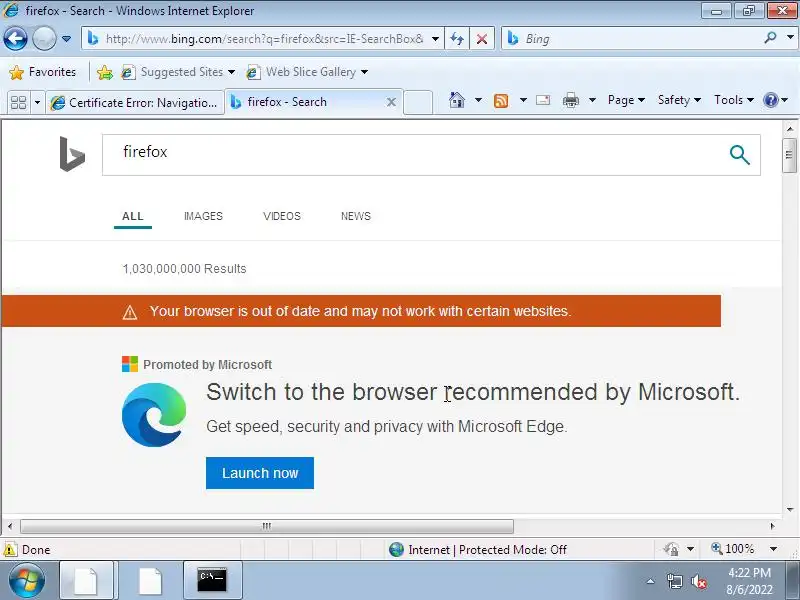Click the Forward navigation button

pyautogui.click(x=44, y=38)
